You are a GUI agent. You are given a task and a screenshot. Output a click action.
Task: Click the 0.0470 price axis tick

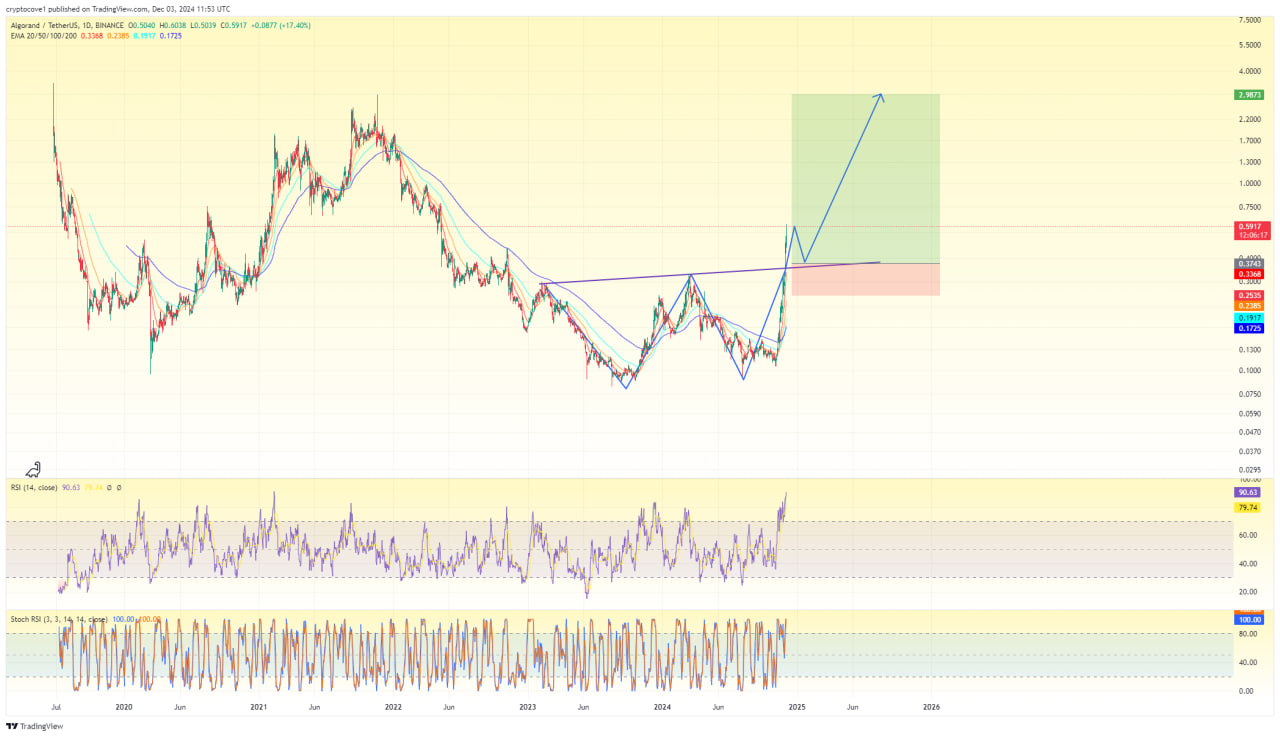[x=1249, y=432]
